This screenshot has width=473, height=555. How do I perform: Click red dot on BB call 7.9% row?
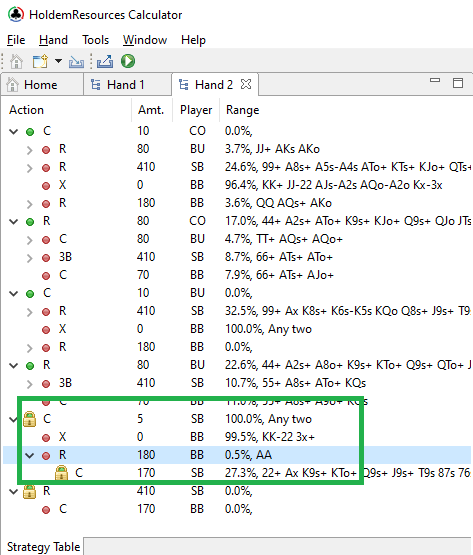pos(46,276)
